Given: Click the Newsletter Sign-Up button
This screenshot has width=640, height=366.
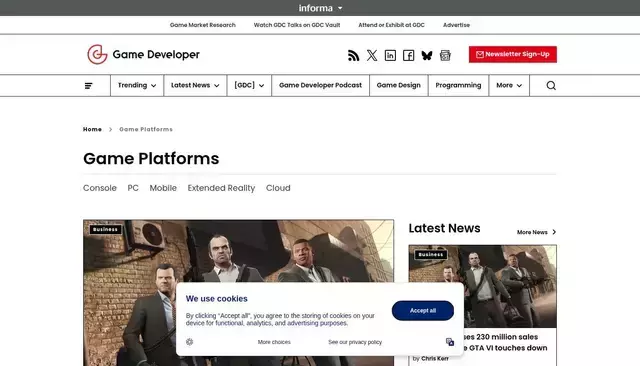Looking at the screenshot, I should [x=513, y=54].
